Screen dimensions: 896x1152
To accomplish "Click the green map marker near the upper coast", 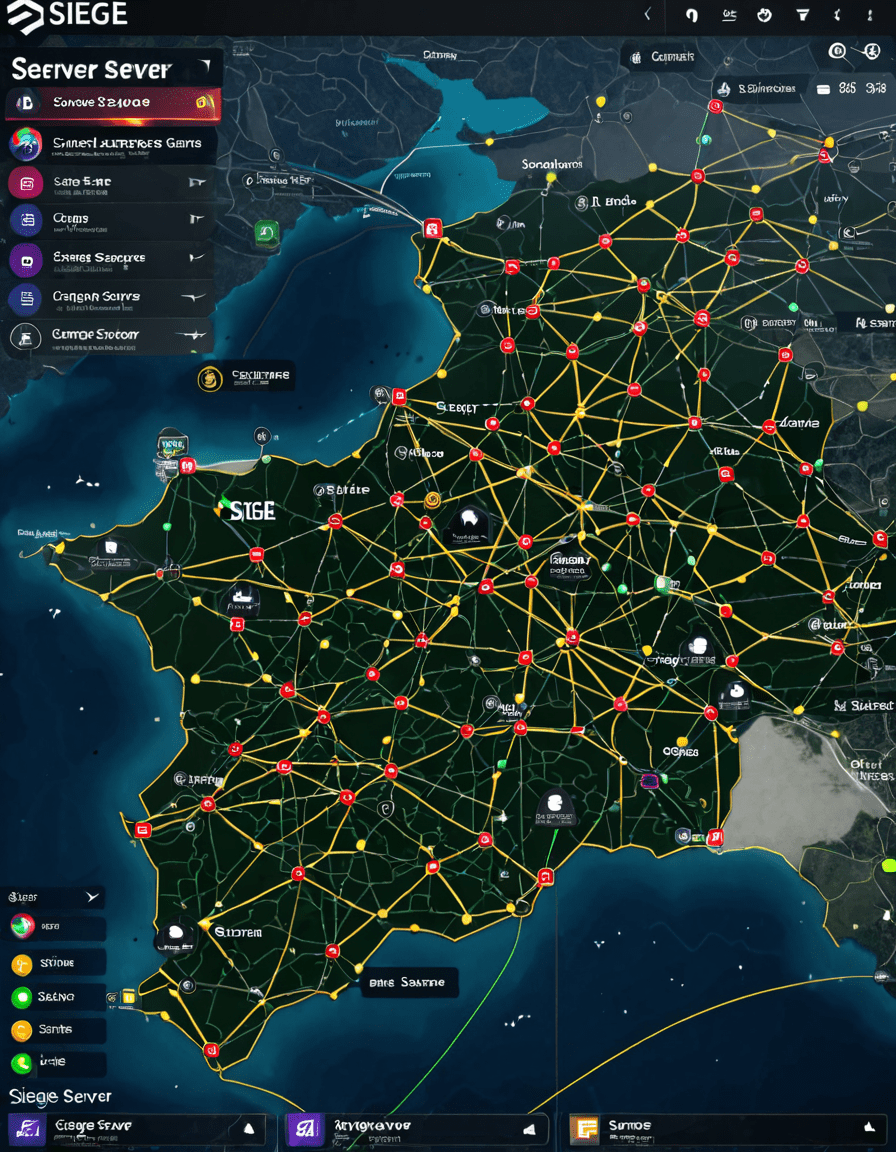I will (x=266, y=233).
